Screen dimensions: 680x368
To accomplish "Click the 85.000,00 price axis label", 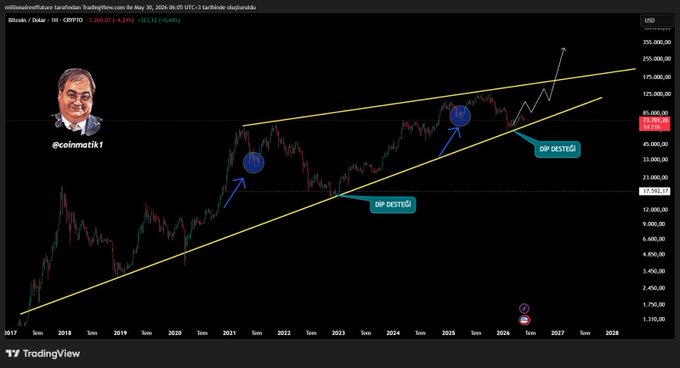I will pyautogui.click(x=656, y=113).
